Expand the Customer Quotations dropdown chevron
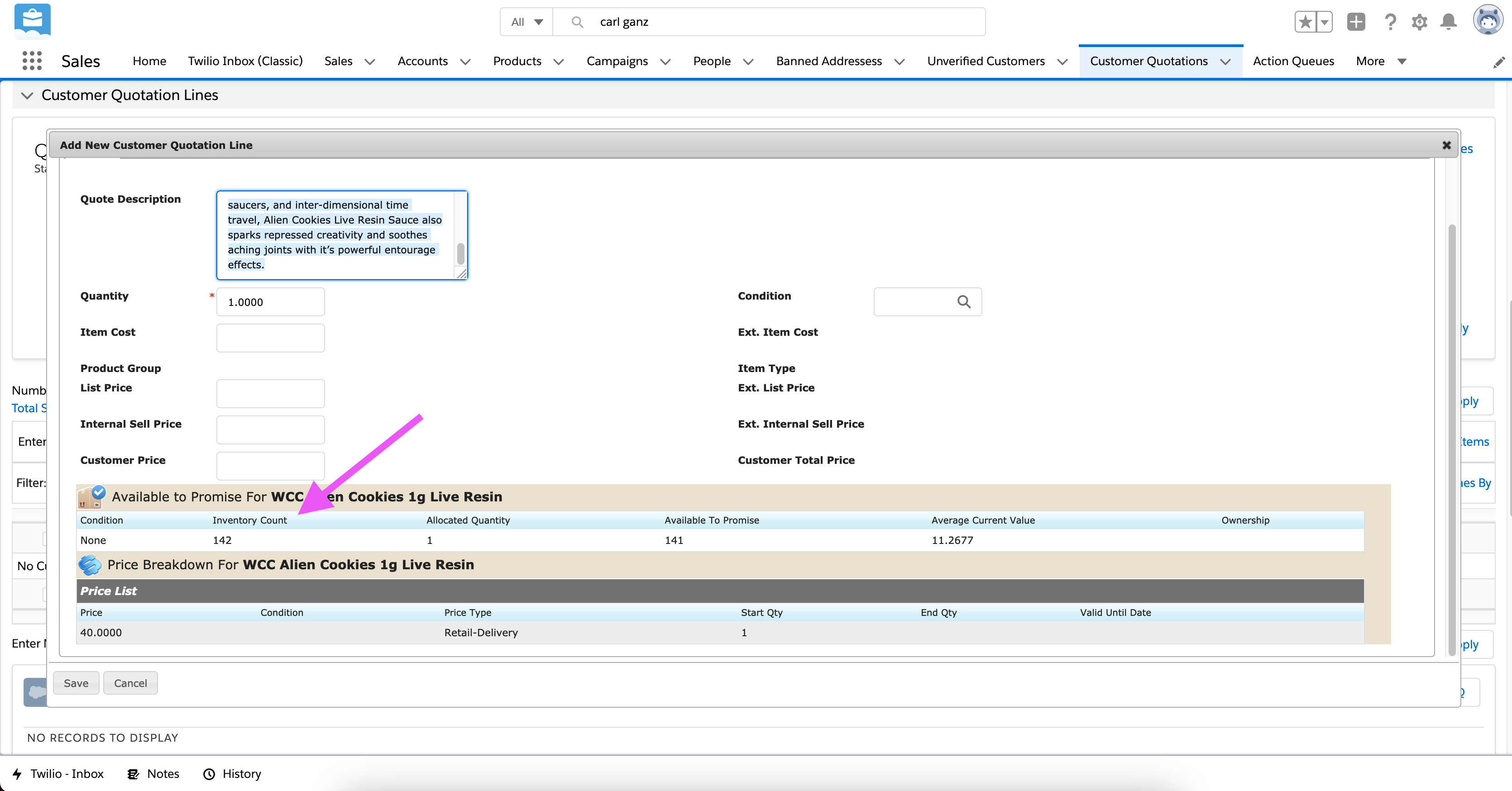 point(1225,62)
